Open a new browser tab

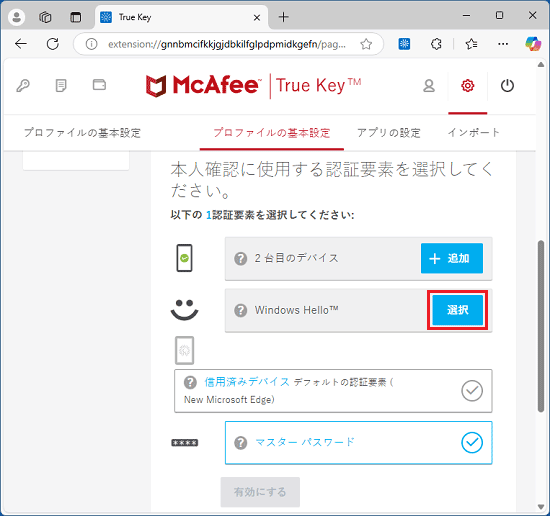[283, 17]
